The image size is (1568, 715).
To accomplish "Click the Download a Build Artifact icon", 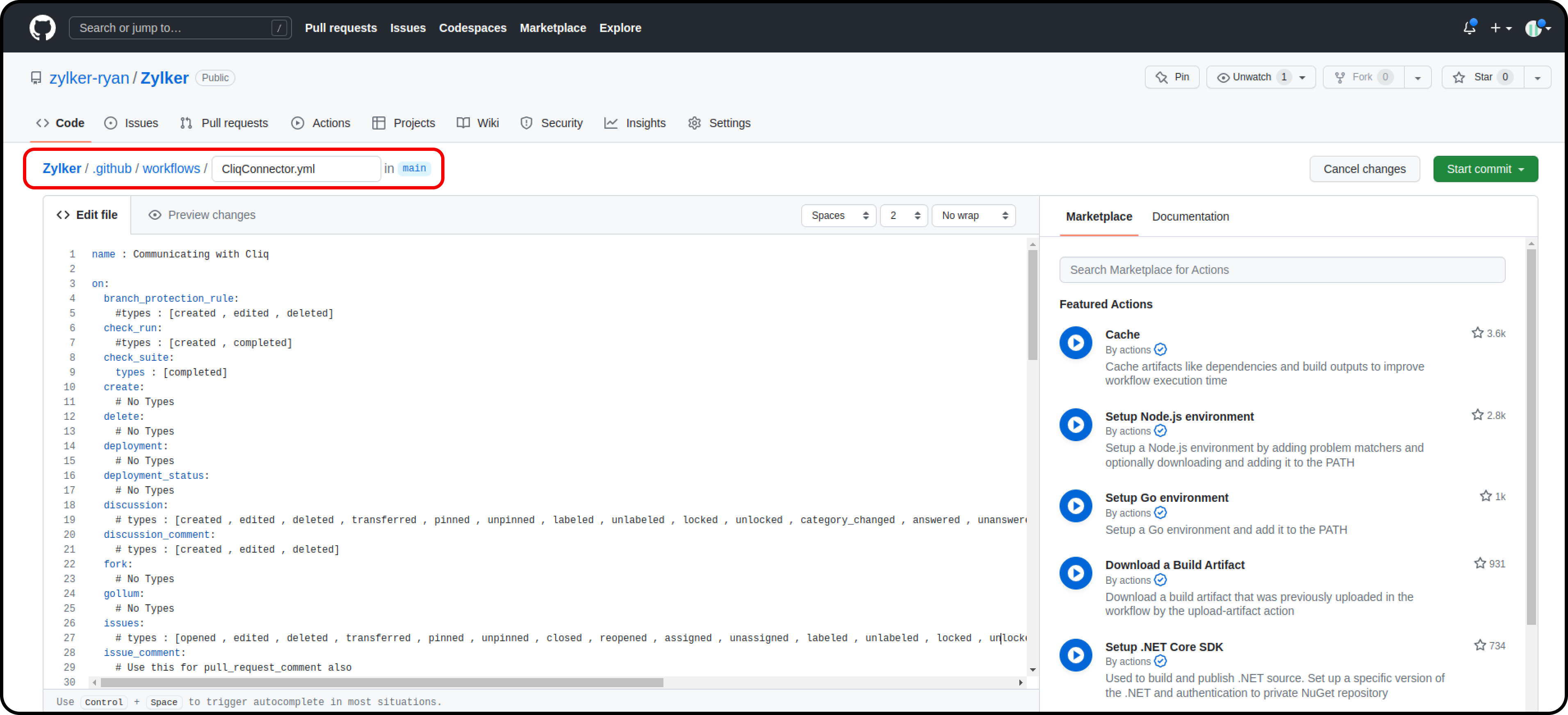I will tap(1075, 573).
